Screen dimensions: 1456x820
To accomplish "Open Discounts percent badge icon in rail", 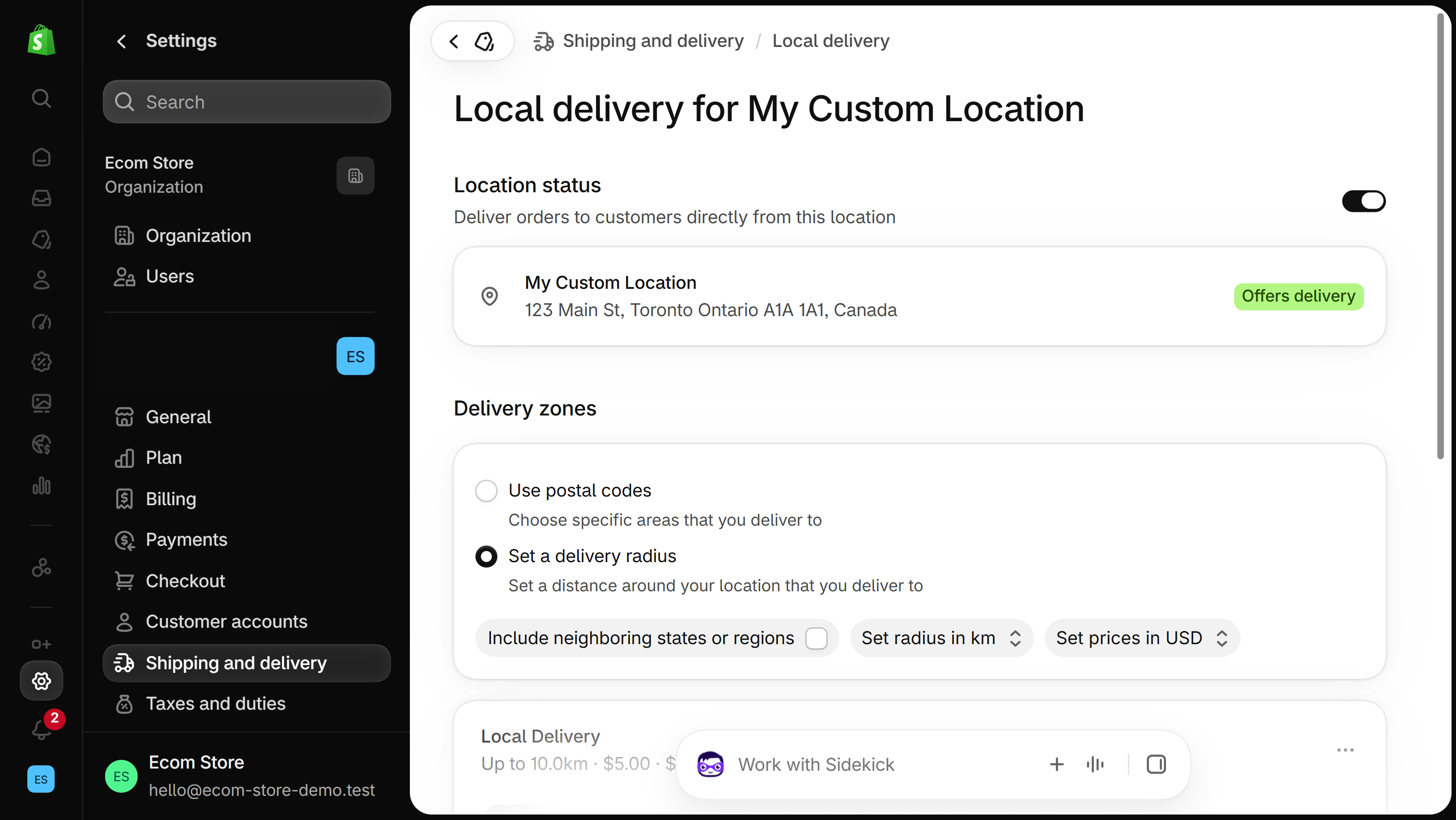I will [41, 362].
